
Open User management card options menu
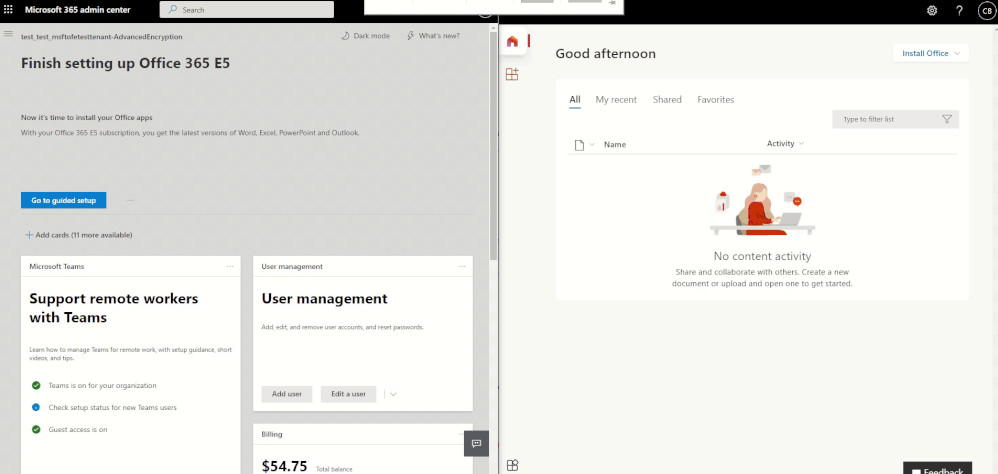(x=462, y=267)
